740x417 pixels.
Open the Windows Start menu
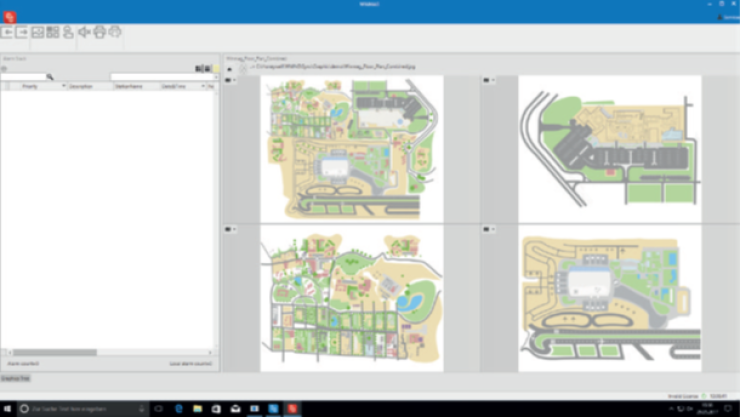point(9,408)
